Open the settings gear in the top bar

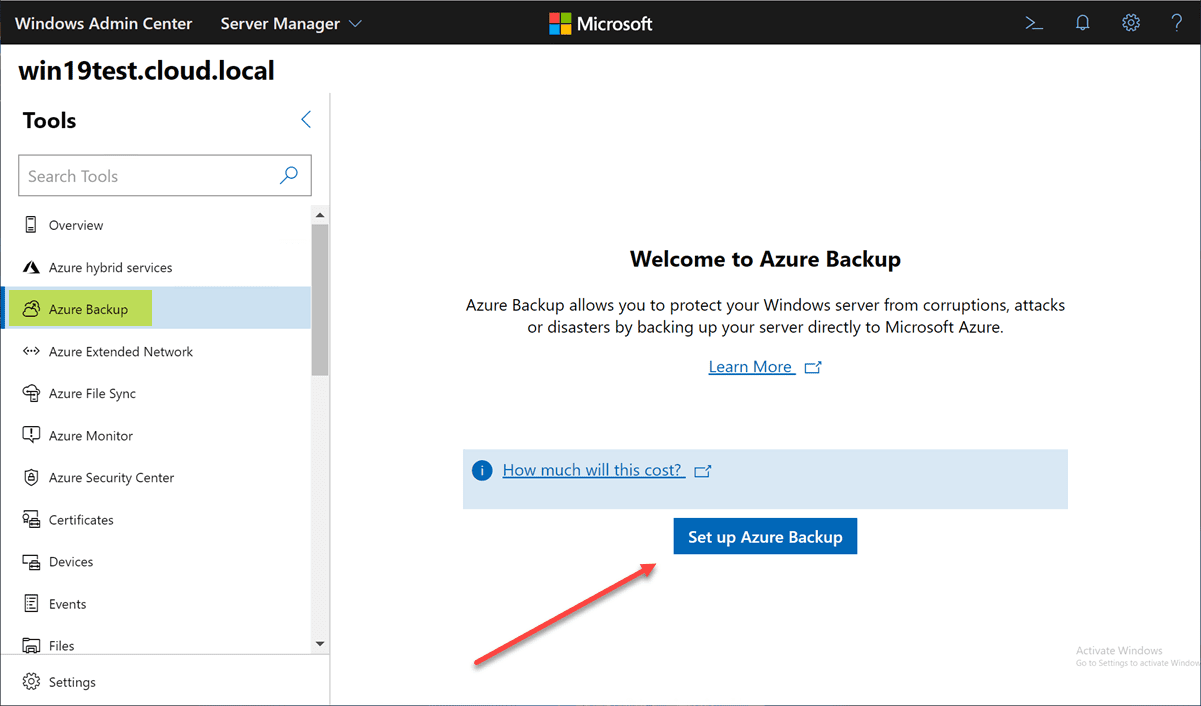click(1130, 22)
